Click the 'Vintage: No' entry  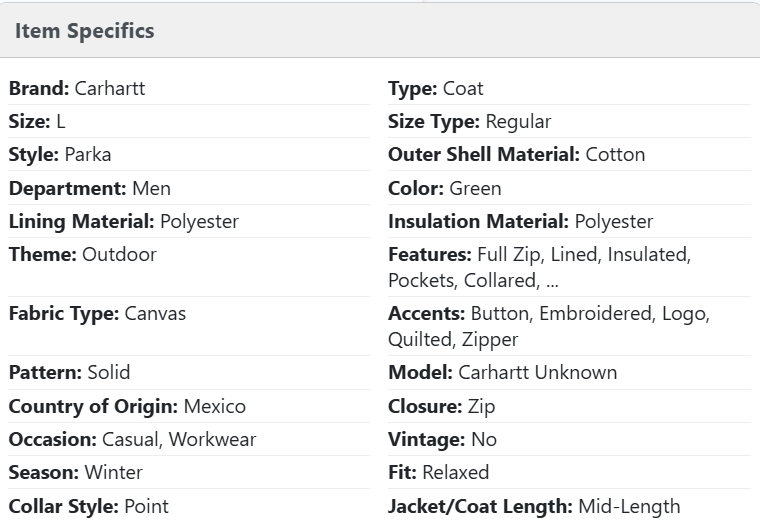tap(570, 439)
